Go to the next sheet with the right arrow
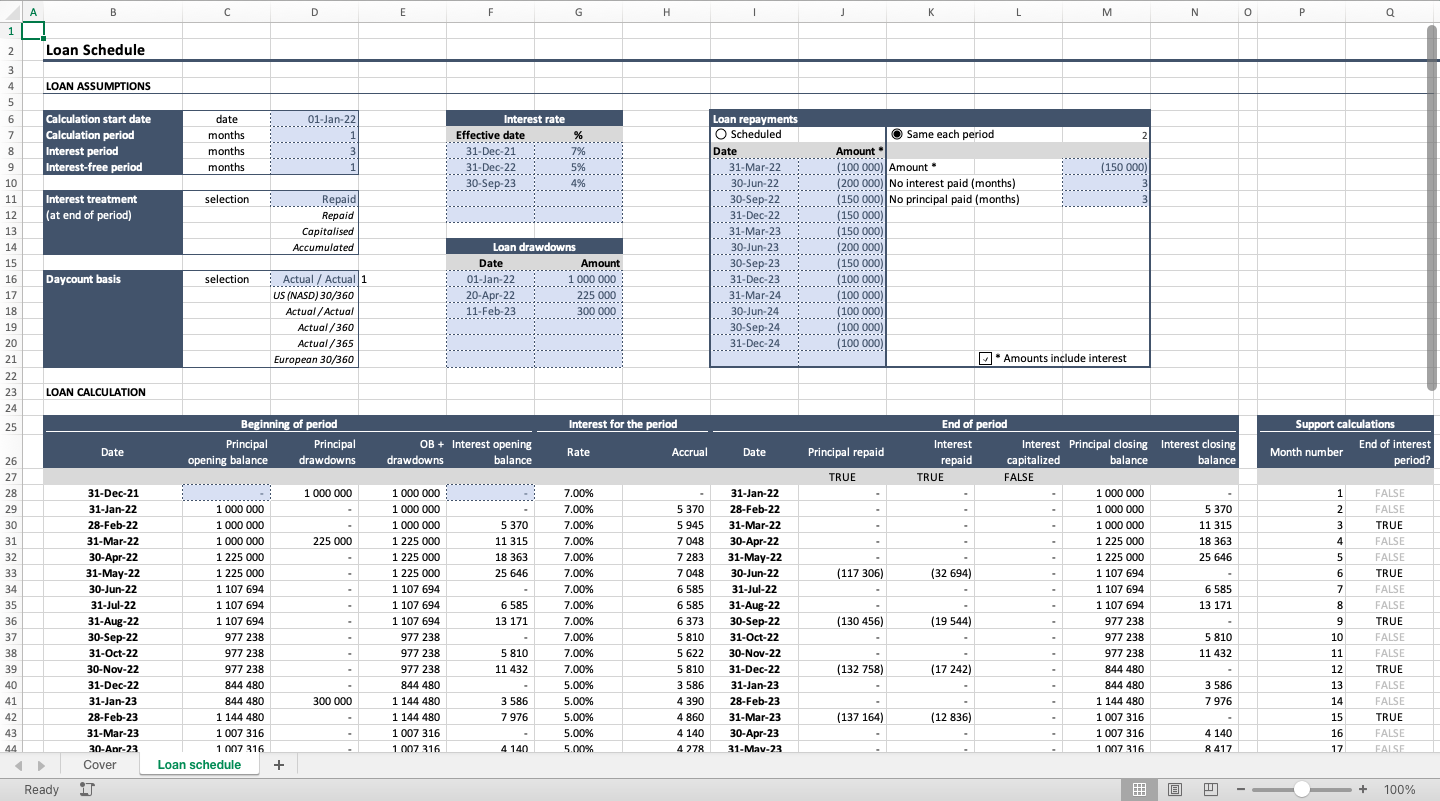Image resolution: width=1440 pixels, height=801 pixels. tap(43, 765)
